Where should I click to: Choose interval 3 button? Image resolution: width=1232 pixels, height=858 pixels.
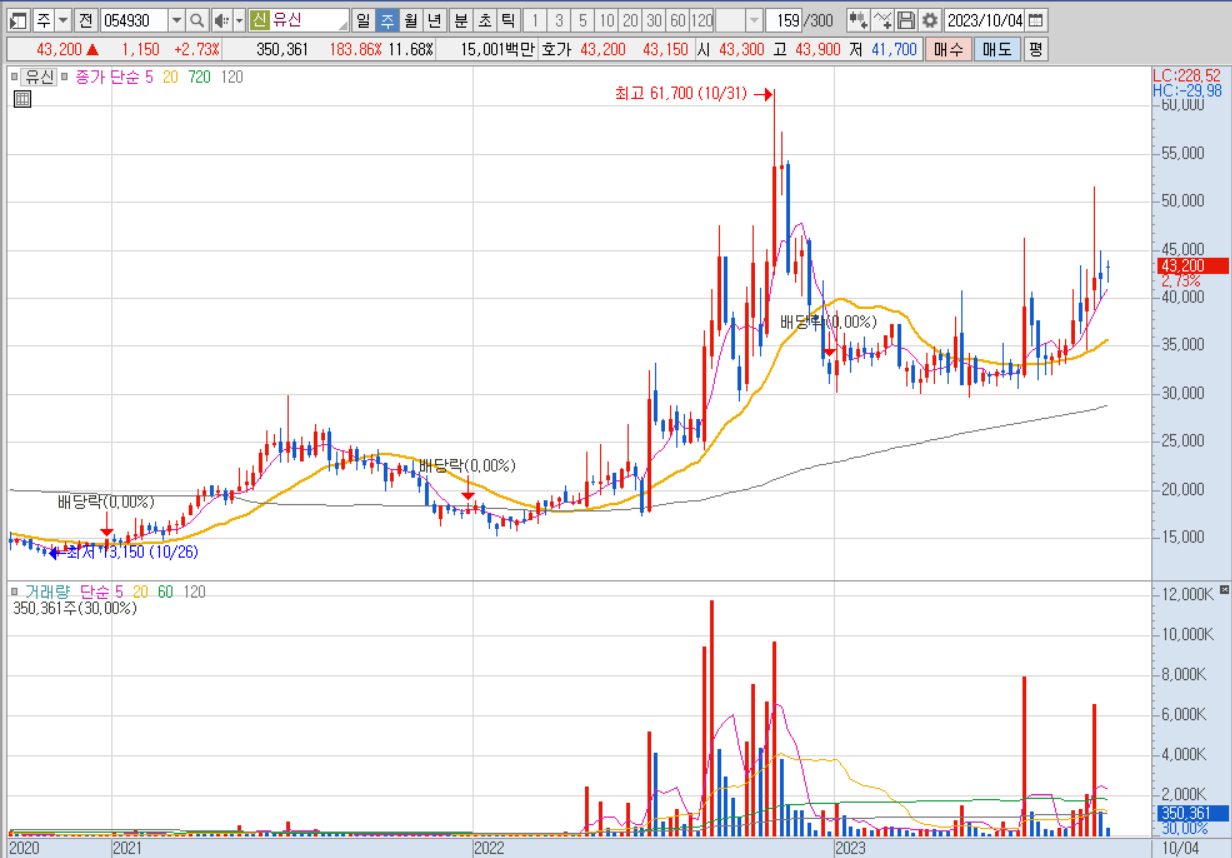pos(559,20)
